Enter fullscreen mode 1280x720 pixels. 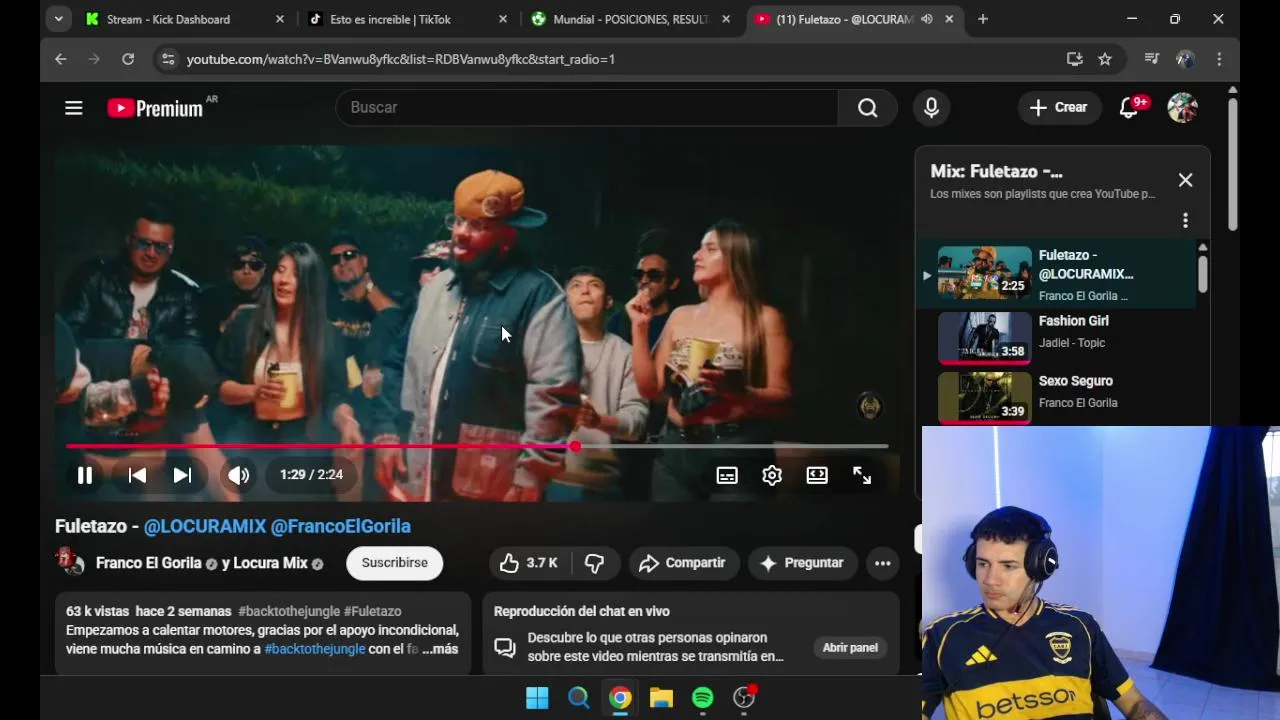coord(862,476)
